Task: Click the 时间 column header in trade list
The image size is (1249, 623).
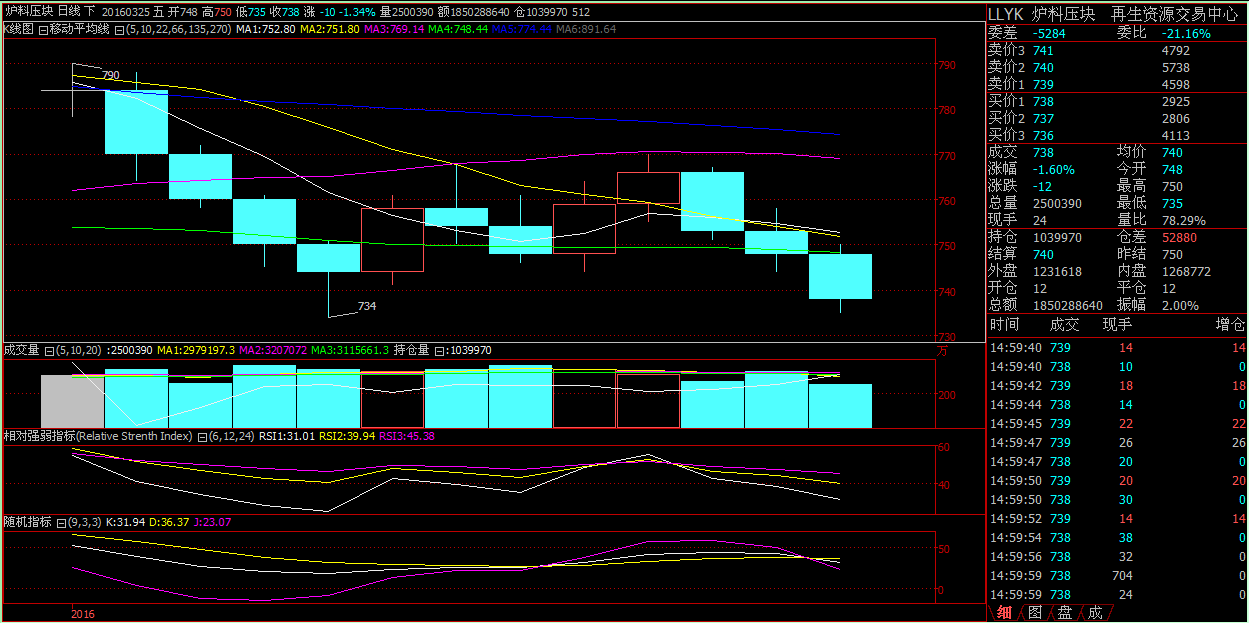Action: point(1004,324)
